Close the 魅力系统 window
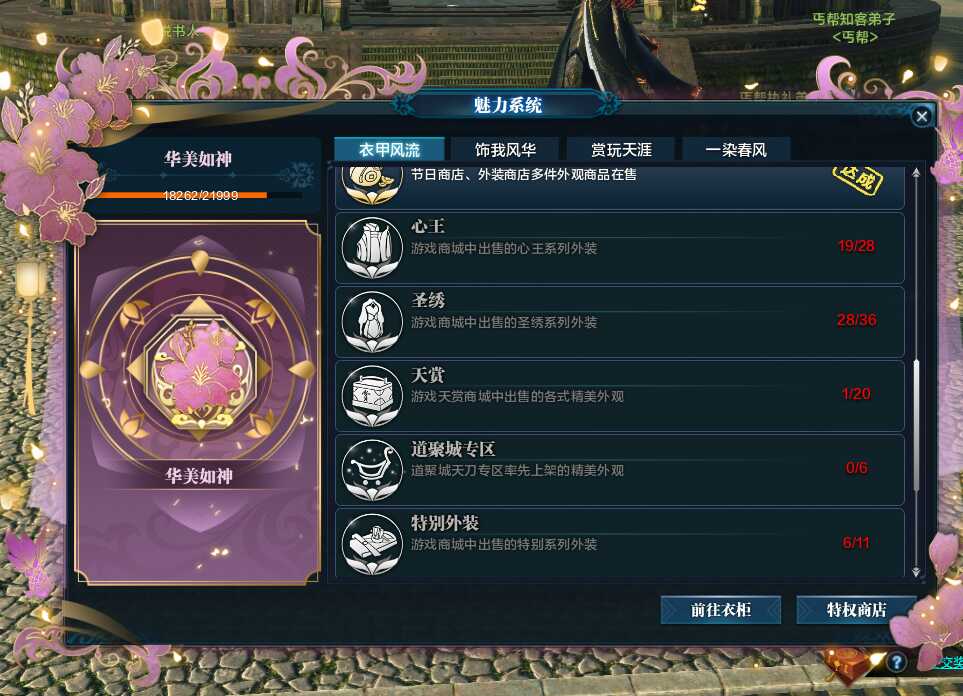 tap(921, 116)
